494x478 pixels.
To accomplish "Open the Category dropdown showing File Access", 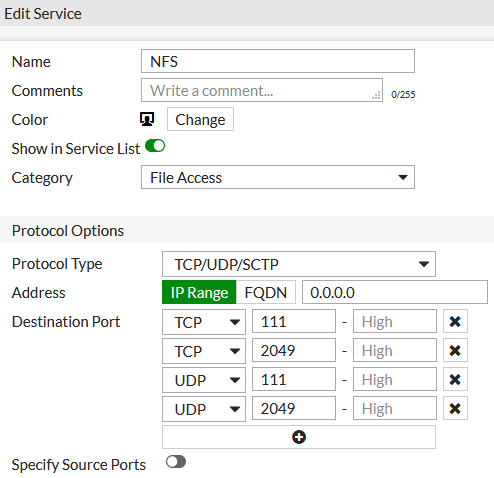I will coord(278,177).
